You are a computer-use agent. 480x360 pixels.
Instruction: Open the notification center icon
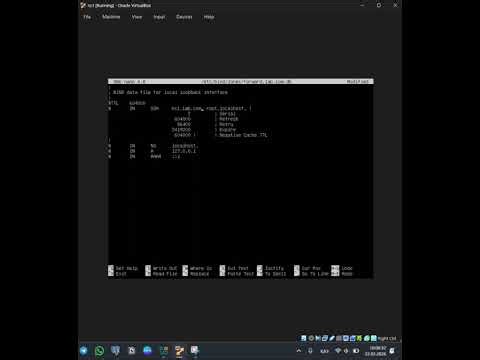click(392, 351)
